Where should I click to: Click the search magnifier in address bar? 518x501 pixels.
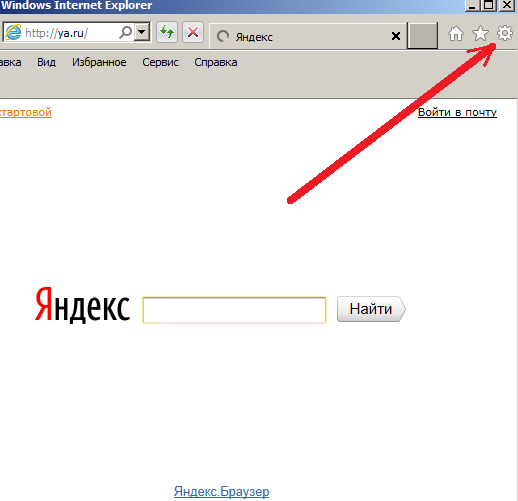[x=126, y=32]
